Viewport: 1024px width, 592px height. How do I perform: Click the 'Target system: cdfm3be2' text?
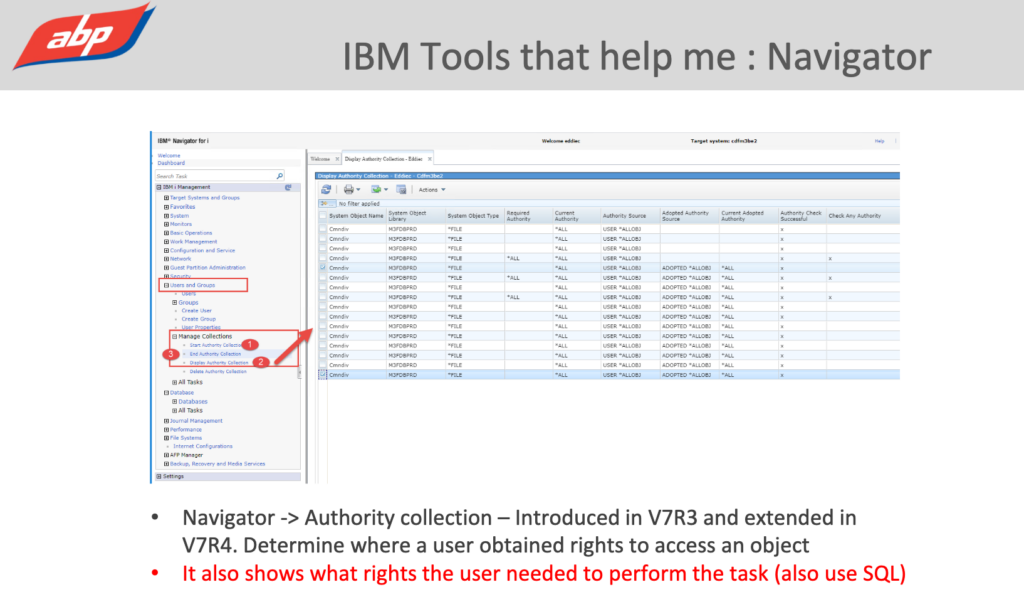tap(724, 141)
